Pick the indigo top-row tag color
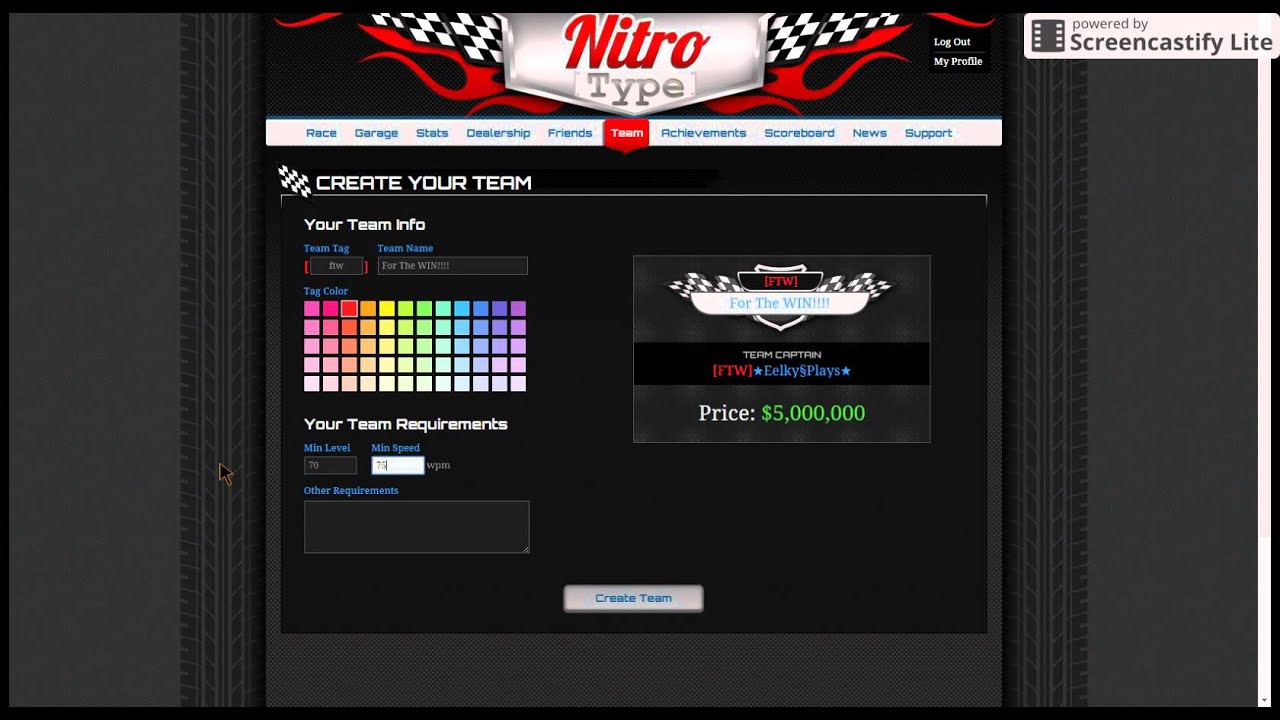1280x720 pixels. coord(499,309)
